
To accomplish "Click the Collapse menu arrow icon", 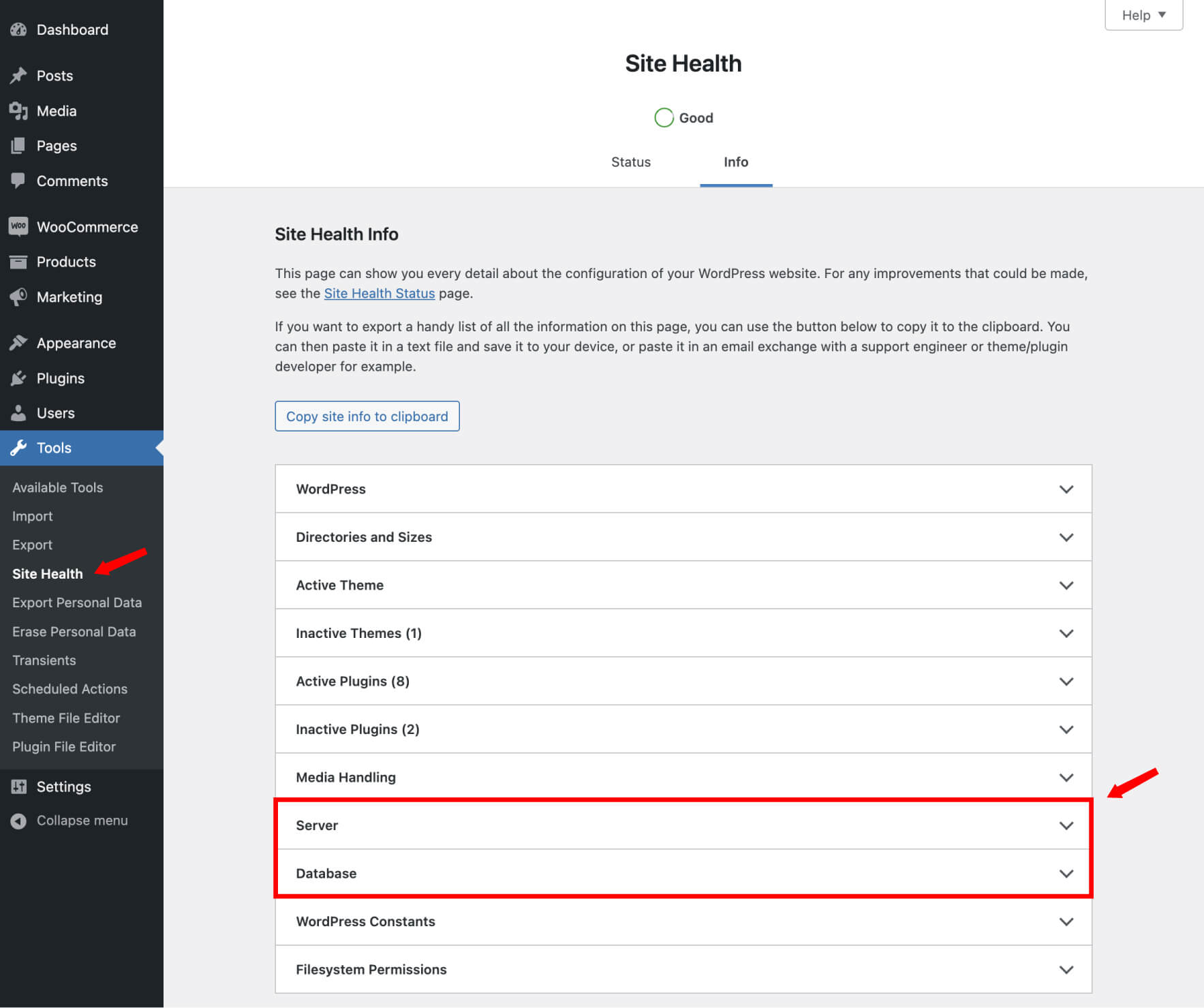I will (18, 821).
